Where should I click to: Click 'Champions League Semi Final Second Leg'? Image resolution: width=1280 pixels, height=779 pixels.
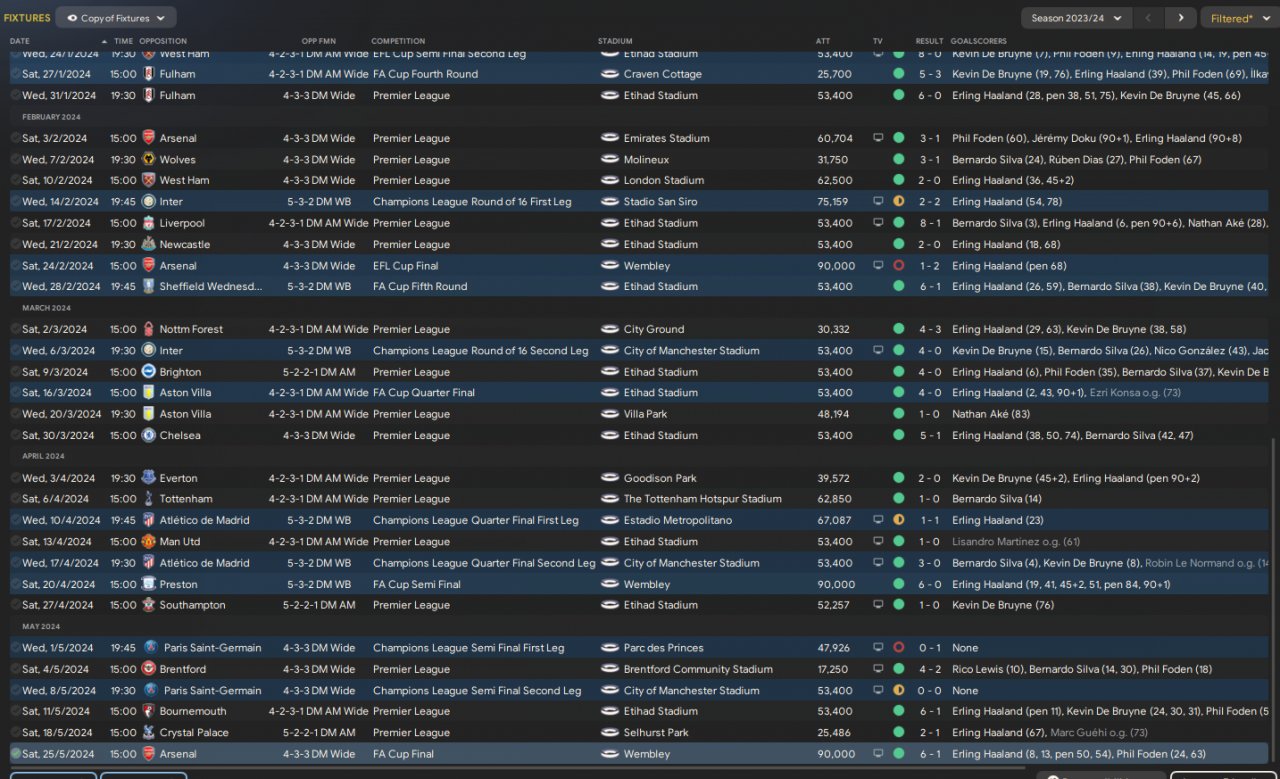click(x=477, y=690)
